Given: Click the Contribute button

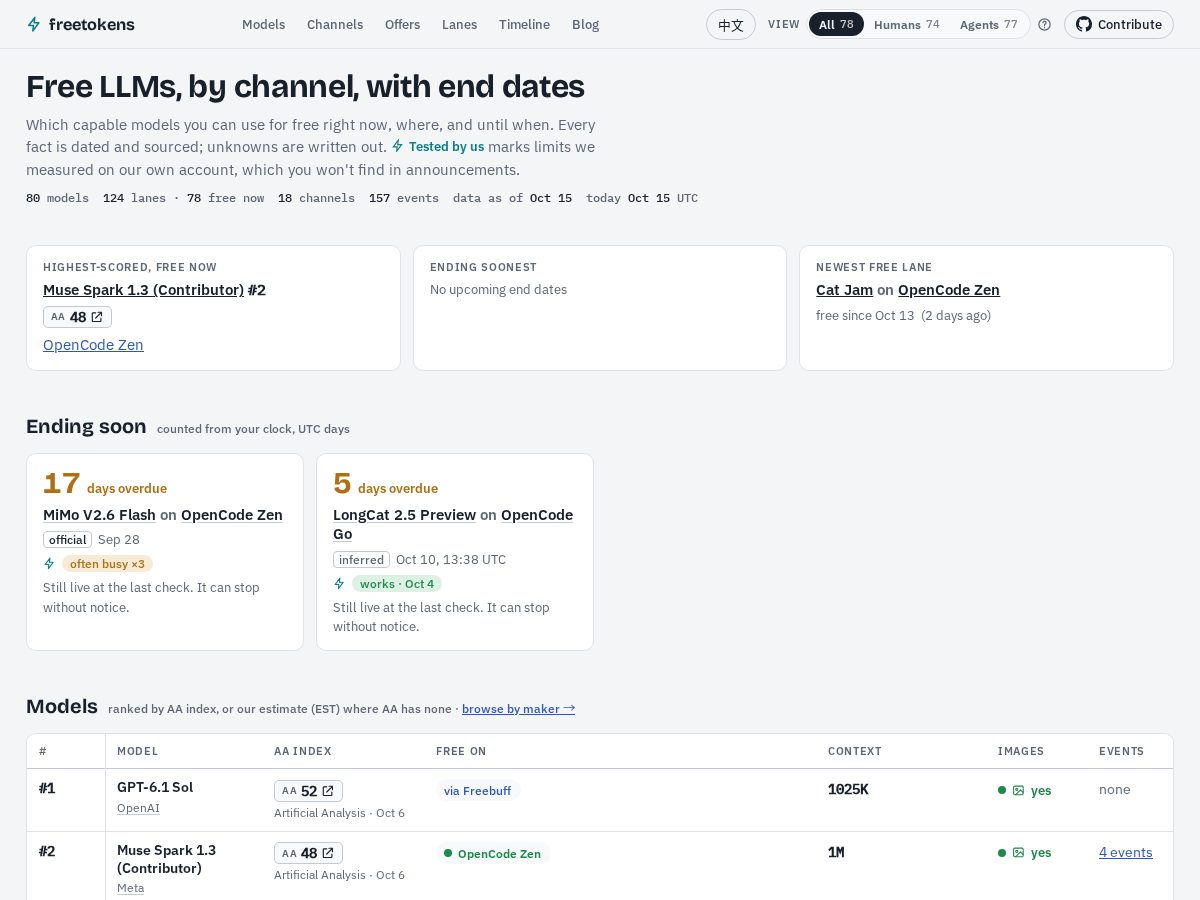Looking at the screenshot, I should pos(1118,24).
